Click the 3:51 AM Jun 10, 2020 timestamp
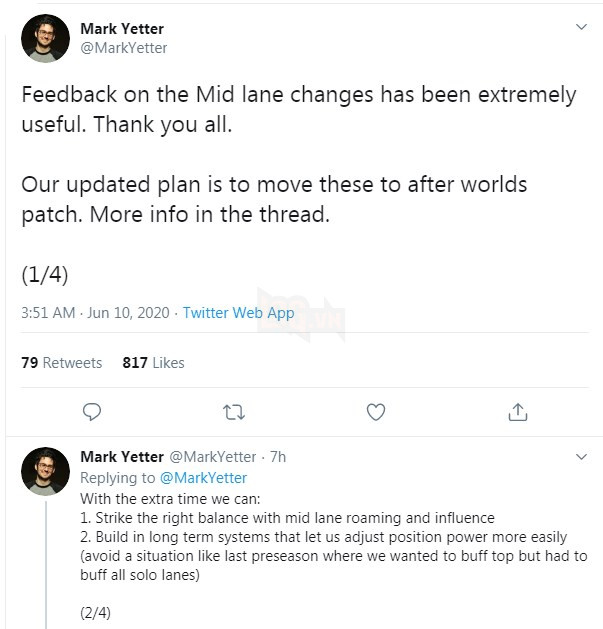This screenshot has width=603, height=629. (x=95, y=313)
